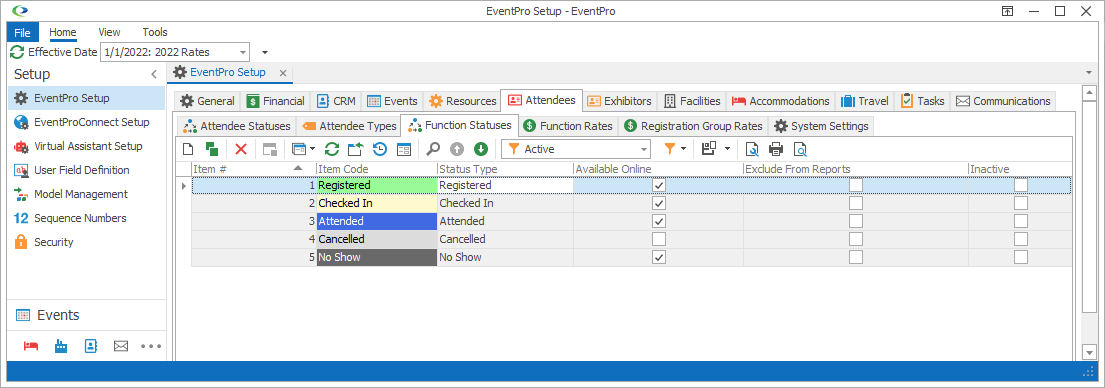The image size is (1105, 388).
Task: Open the magnifying glass search tool
Action: coord(433,149)
